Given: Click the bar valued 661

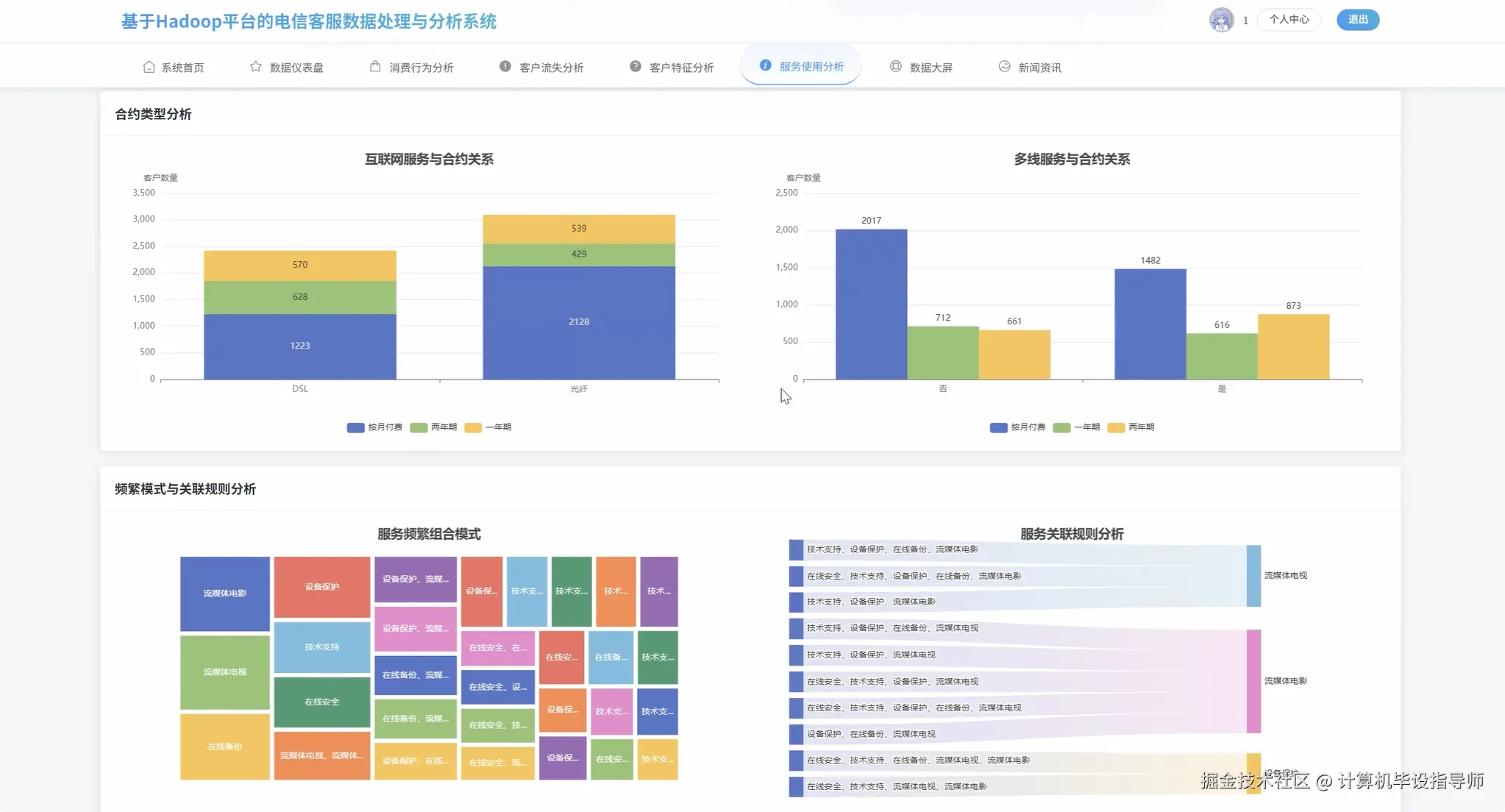Looking at the screenshot, I should 1014,355.
